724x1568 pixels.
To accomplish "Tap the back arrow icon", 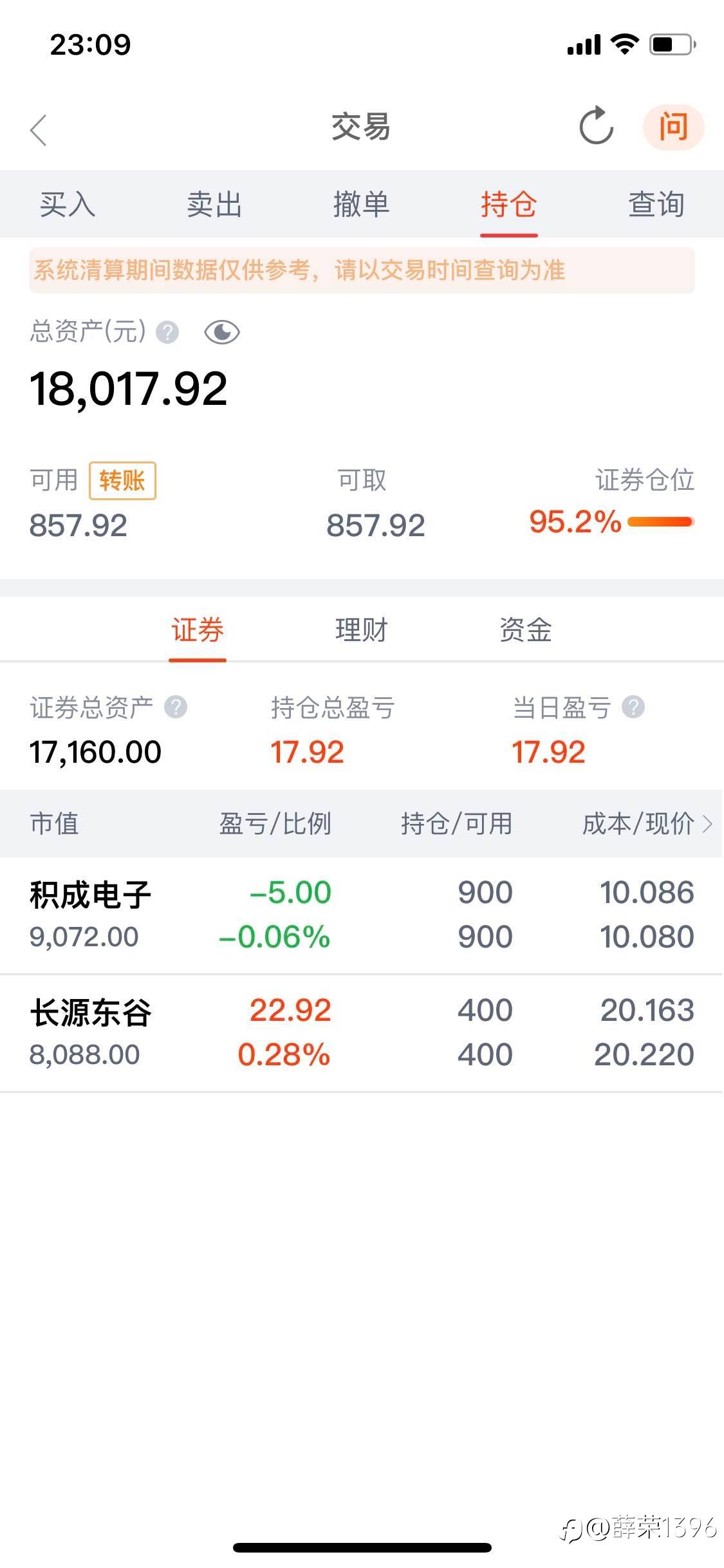I will pyautogui.click(x=39, y=130).
